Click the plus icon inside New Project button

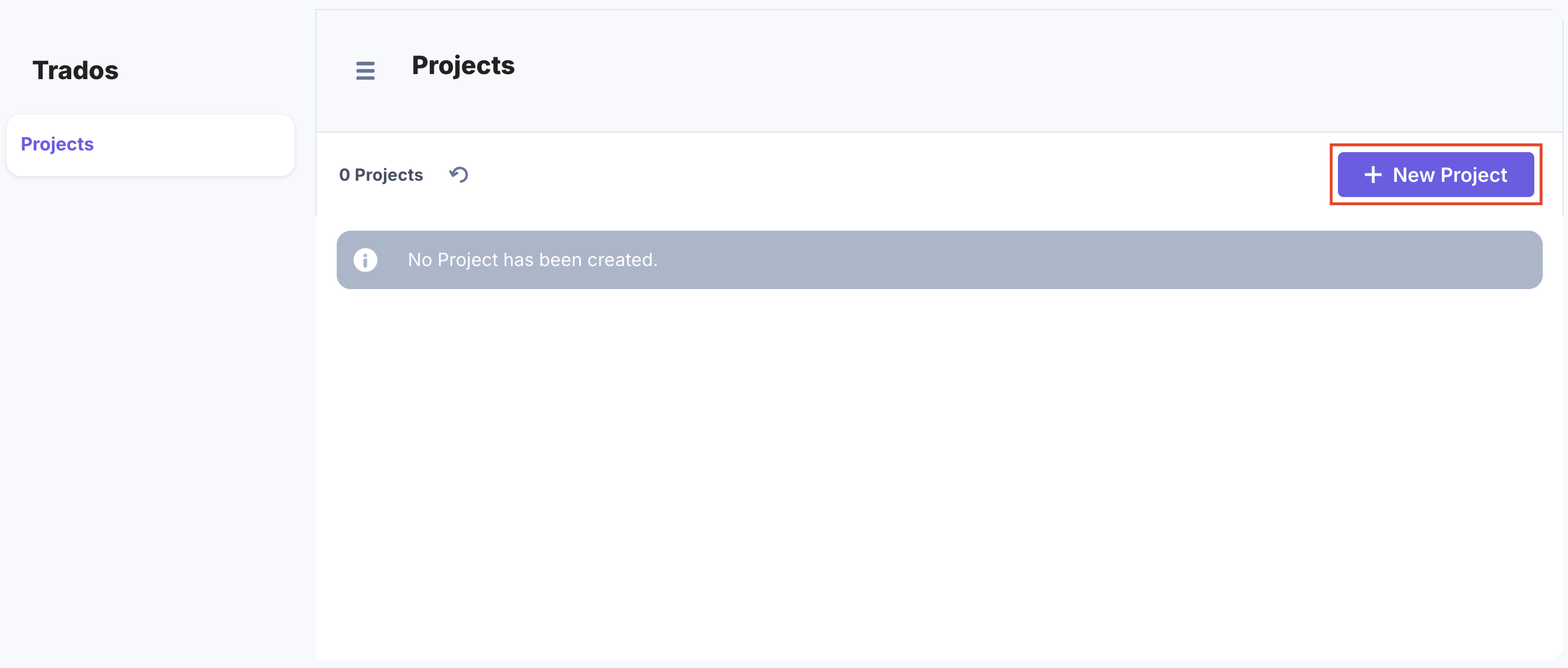[x=1374, y=175]
